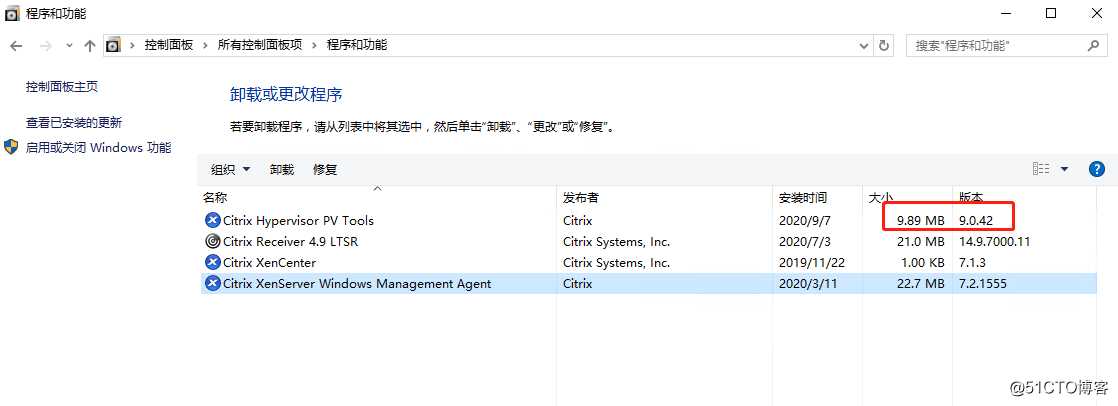Open the recent locations dropdown arrow

tap(68, 45)
